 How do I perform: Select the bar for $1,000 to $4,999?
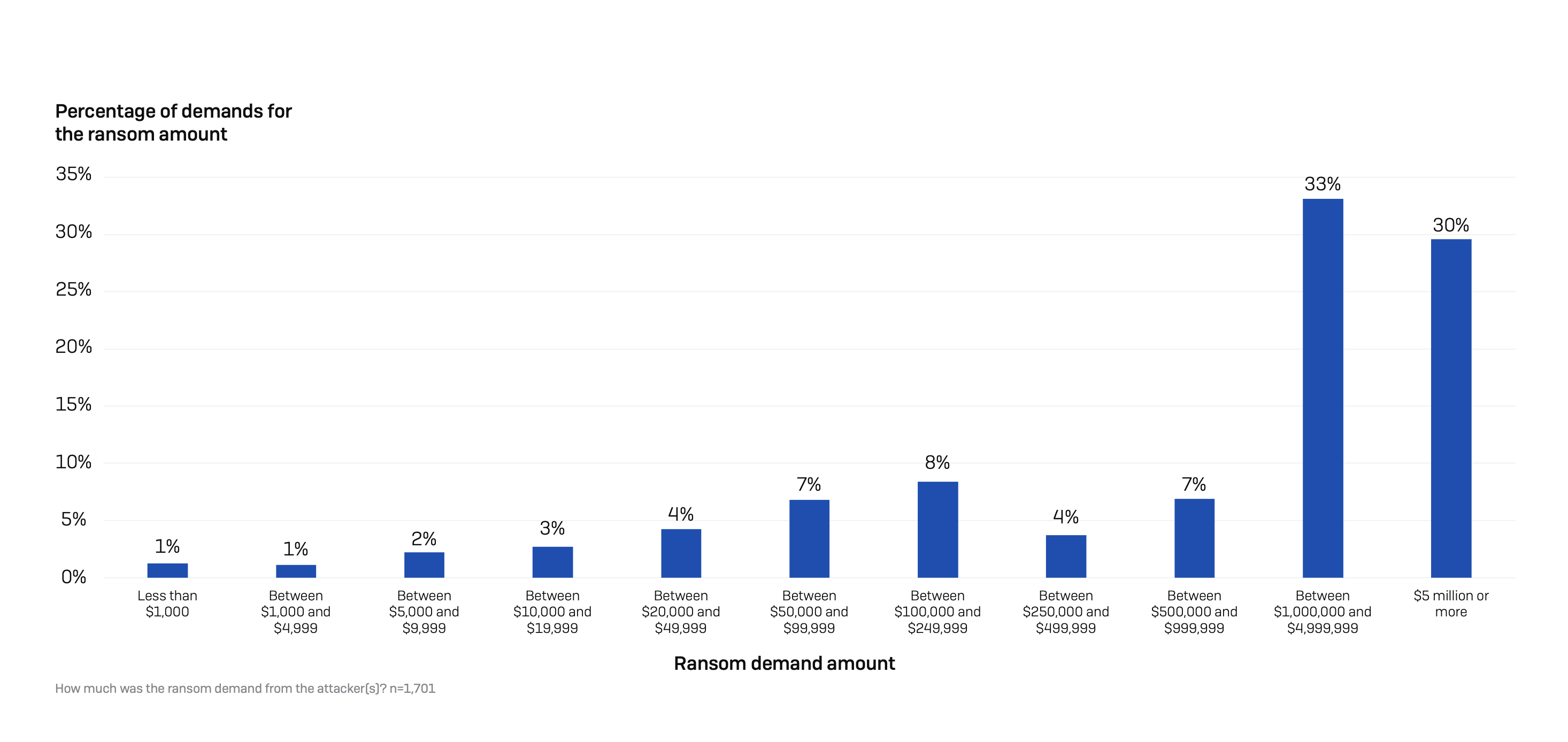coord(296,571)
